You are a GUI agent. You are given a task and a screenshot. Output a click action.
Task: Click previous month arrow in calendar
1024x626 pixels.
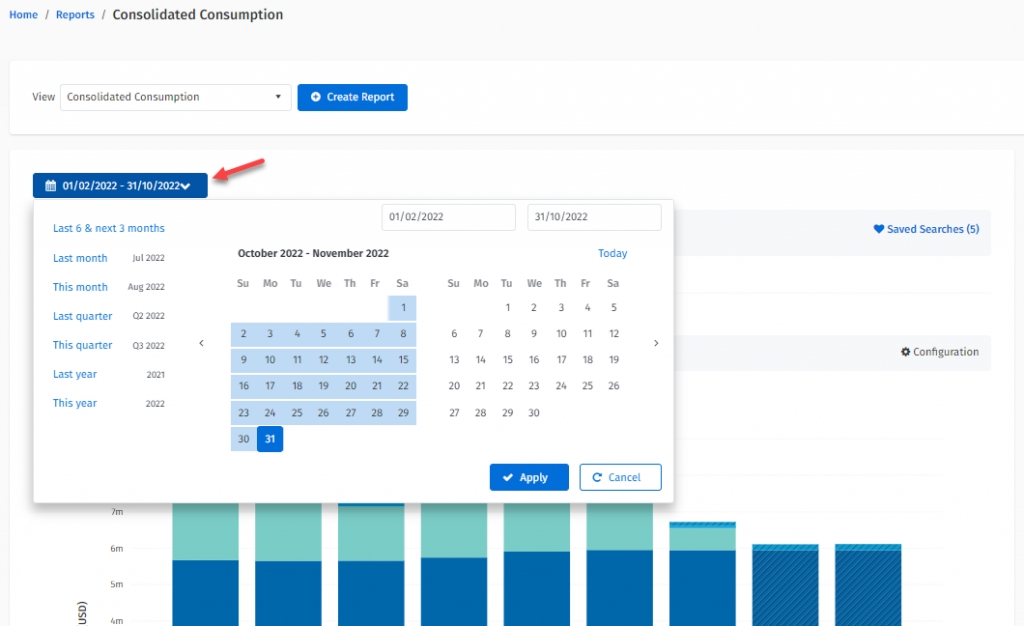(x=201, y=343)
